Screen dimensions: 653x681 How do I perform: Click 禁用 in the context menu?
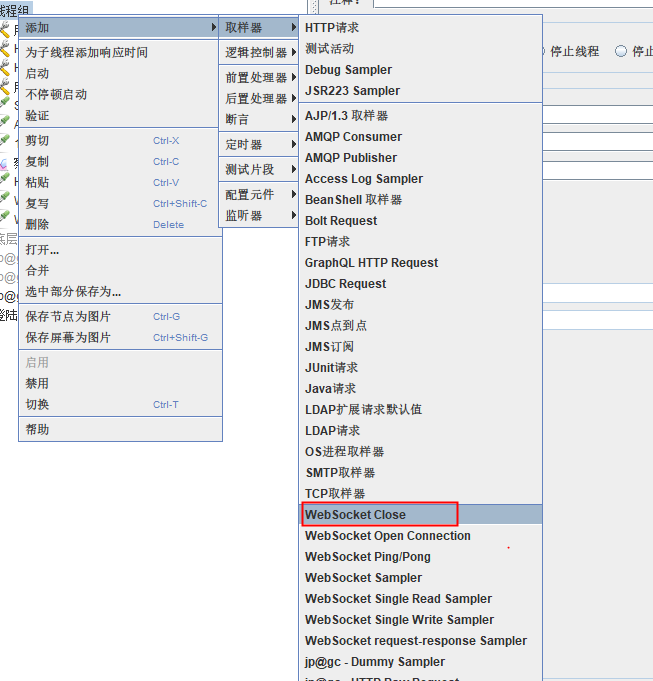pyautogui.click(x=37, y=384)
